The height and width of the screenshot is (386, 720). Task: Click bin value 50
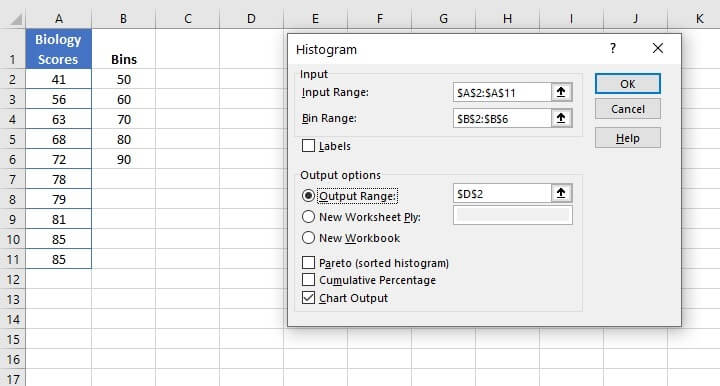(124, 79)
